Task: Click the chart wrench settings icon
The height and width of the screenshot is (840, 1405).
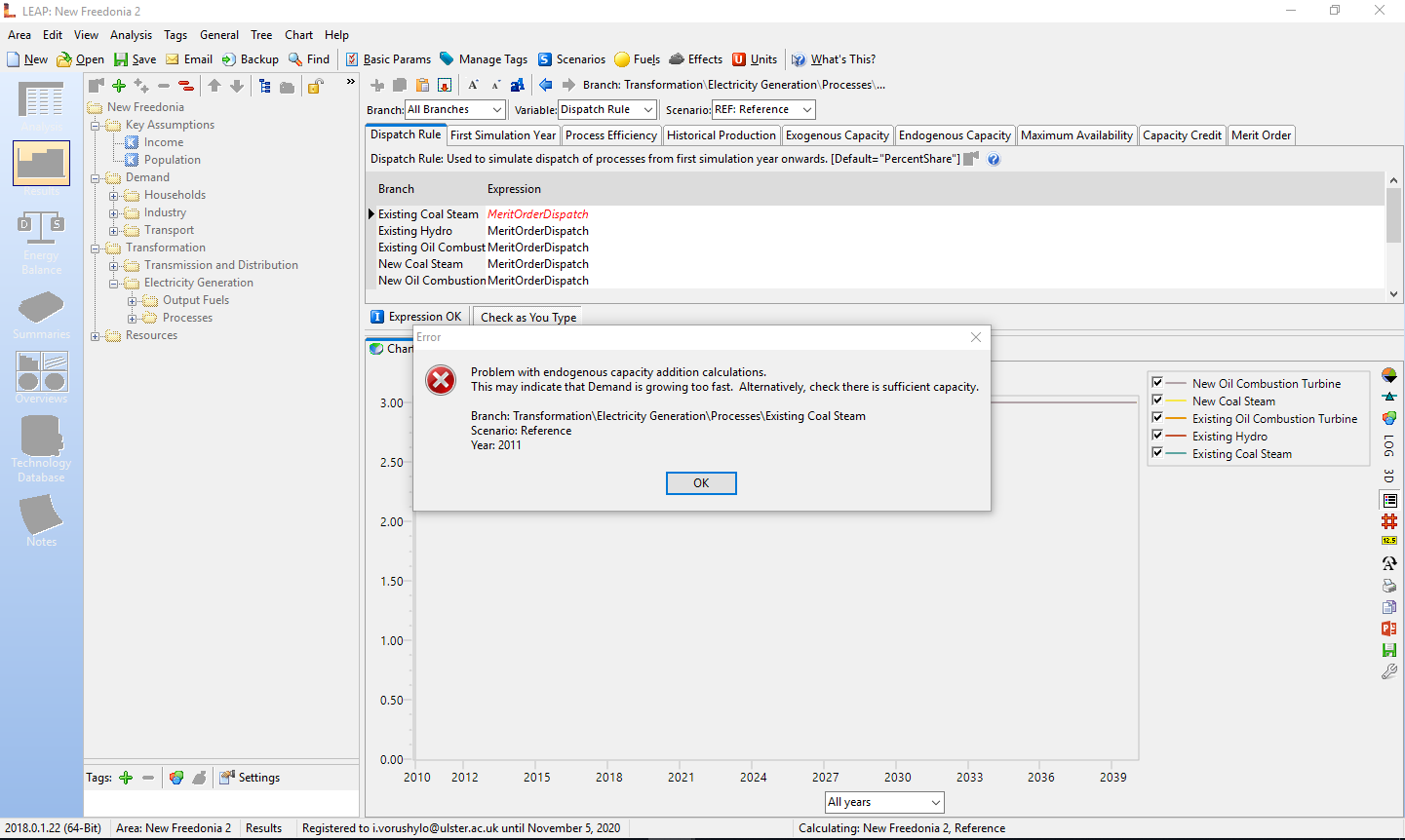Action: 1389,671
